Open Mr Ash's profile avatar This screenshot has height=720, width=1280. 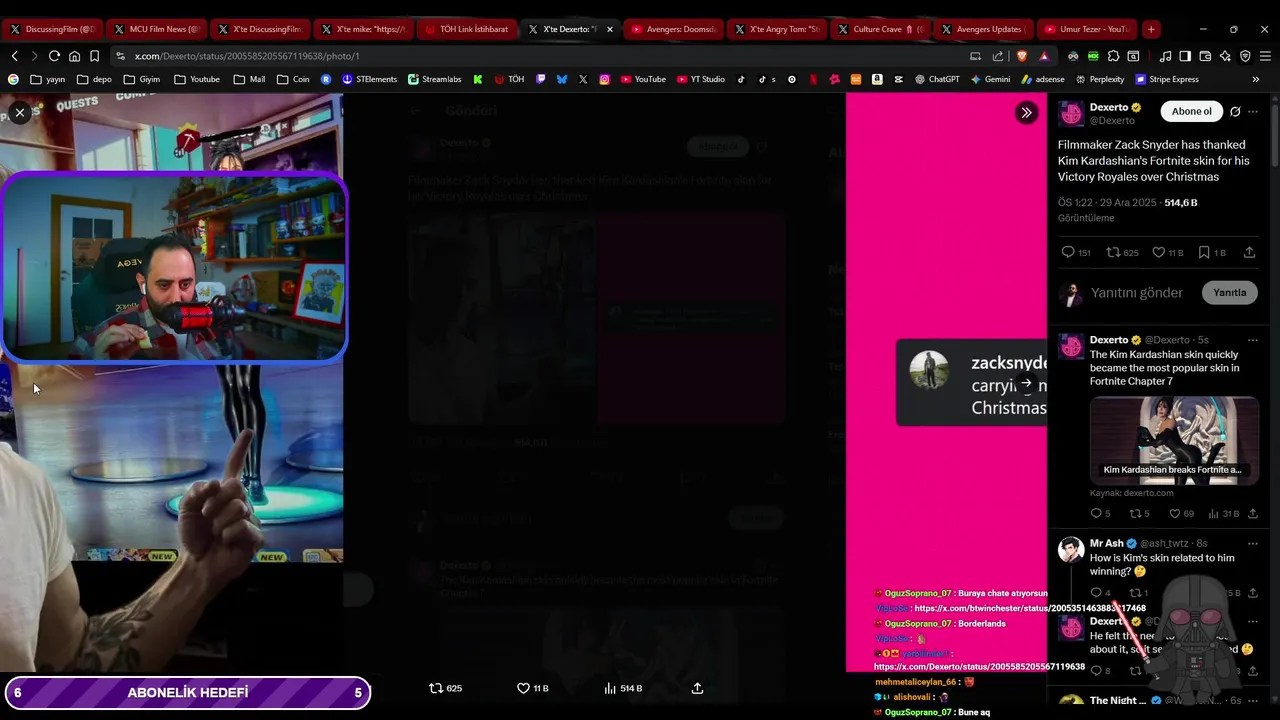1071,549
